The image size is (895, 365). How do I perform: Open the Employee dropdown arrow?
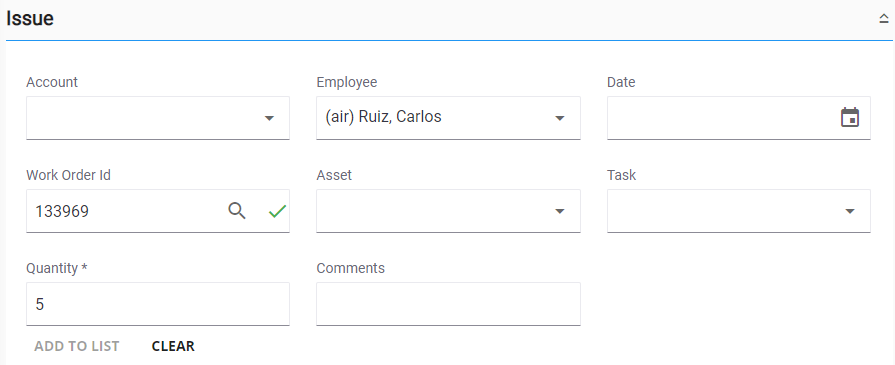tap(560, 118)
